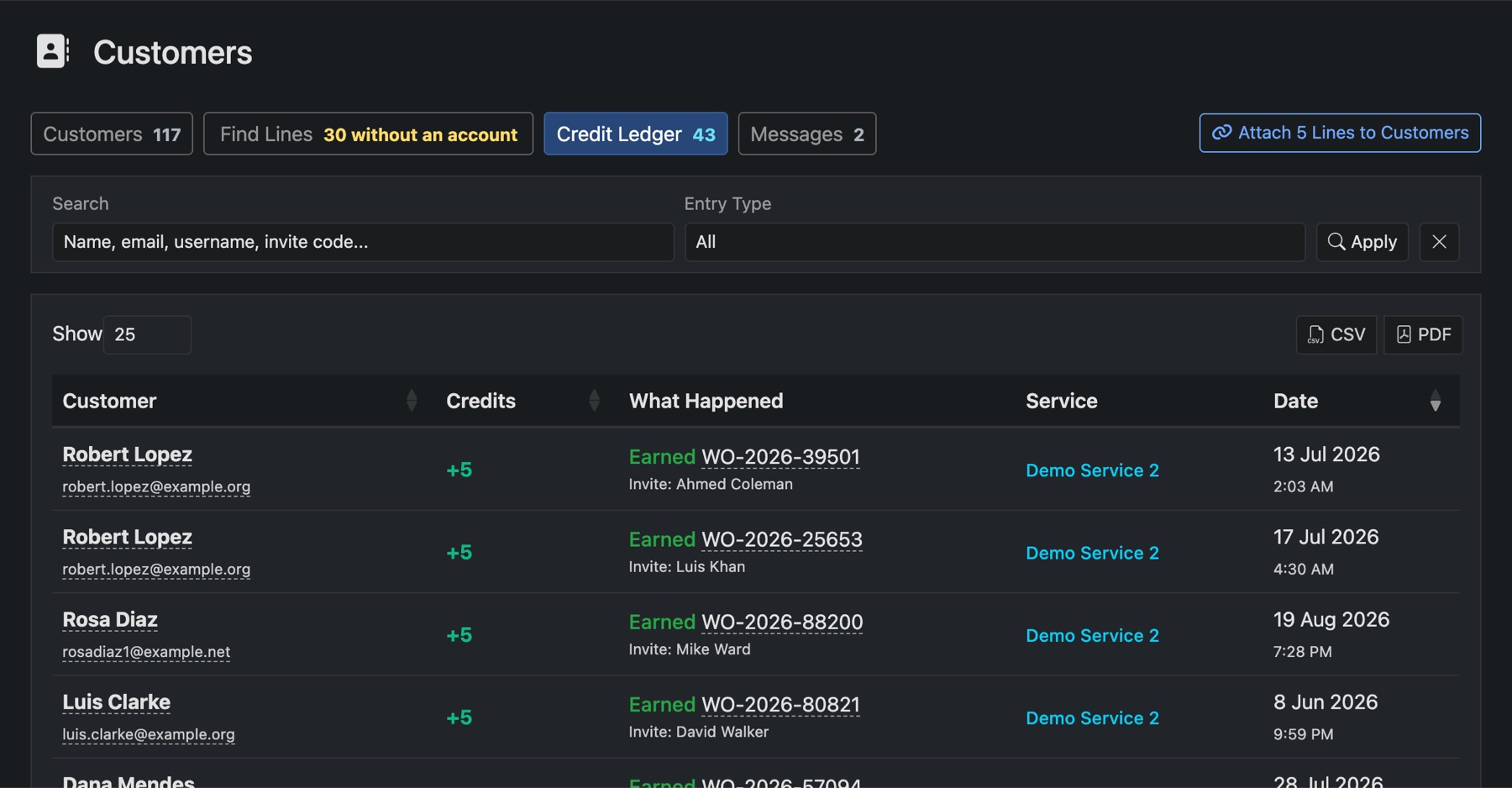The height and width of the screenshot is (788, 1512).
Task: Click the magnifier icon on the Apply button
Action: click(x=1336, y=242)
